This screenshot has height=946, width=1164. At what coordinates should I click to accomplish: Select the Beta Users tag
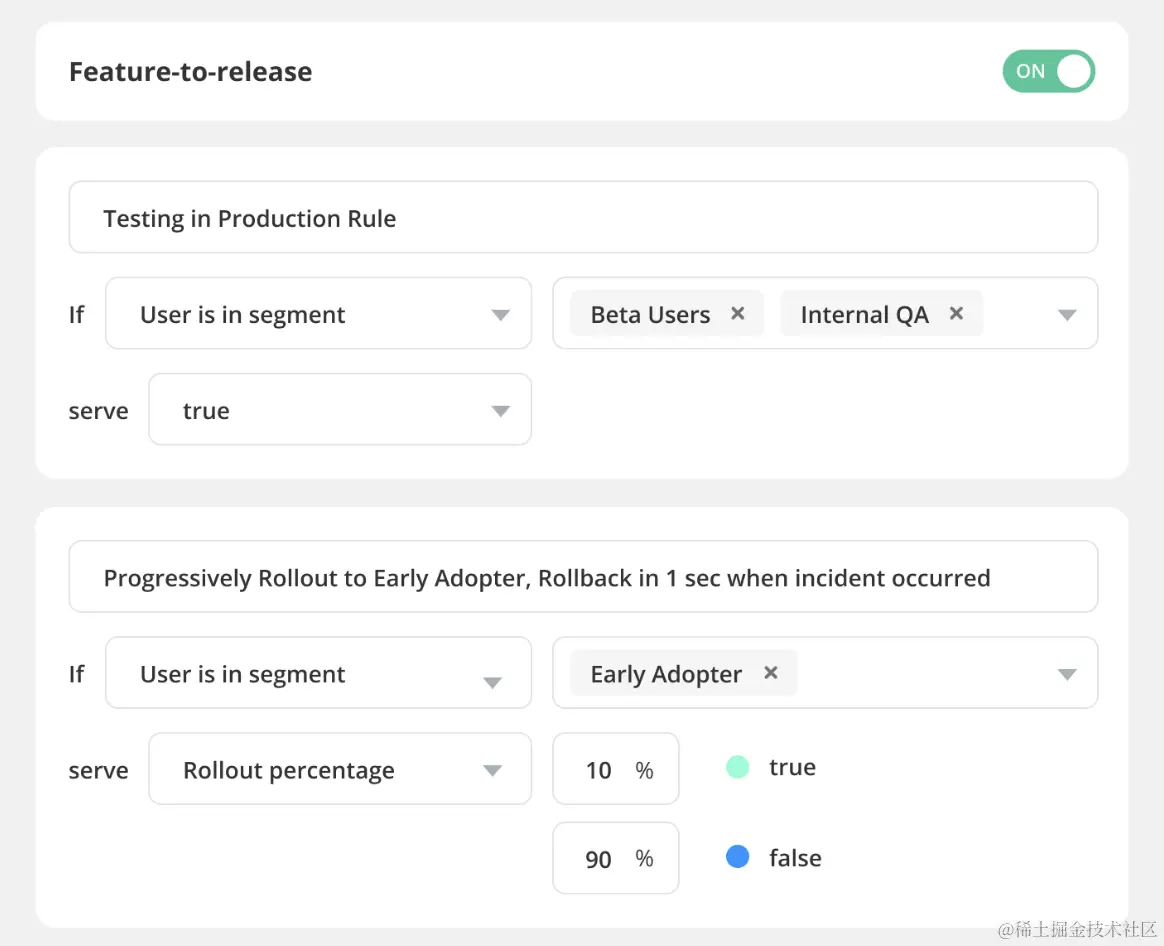[x=650, y=314]
